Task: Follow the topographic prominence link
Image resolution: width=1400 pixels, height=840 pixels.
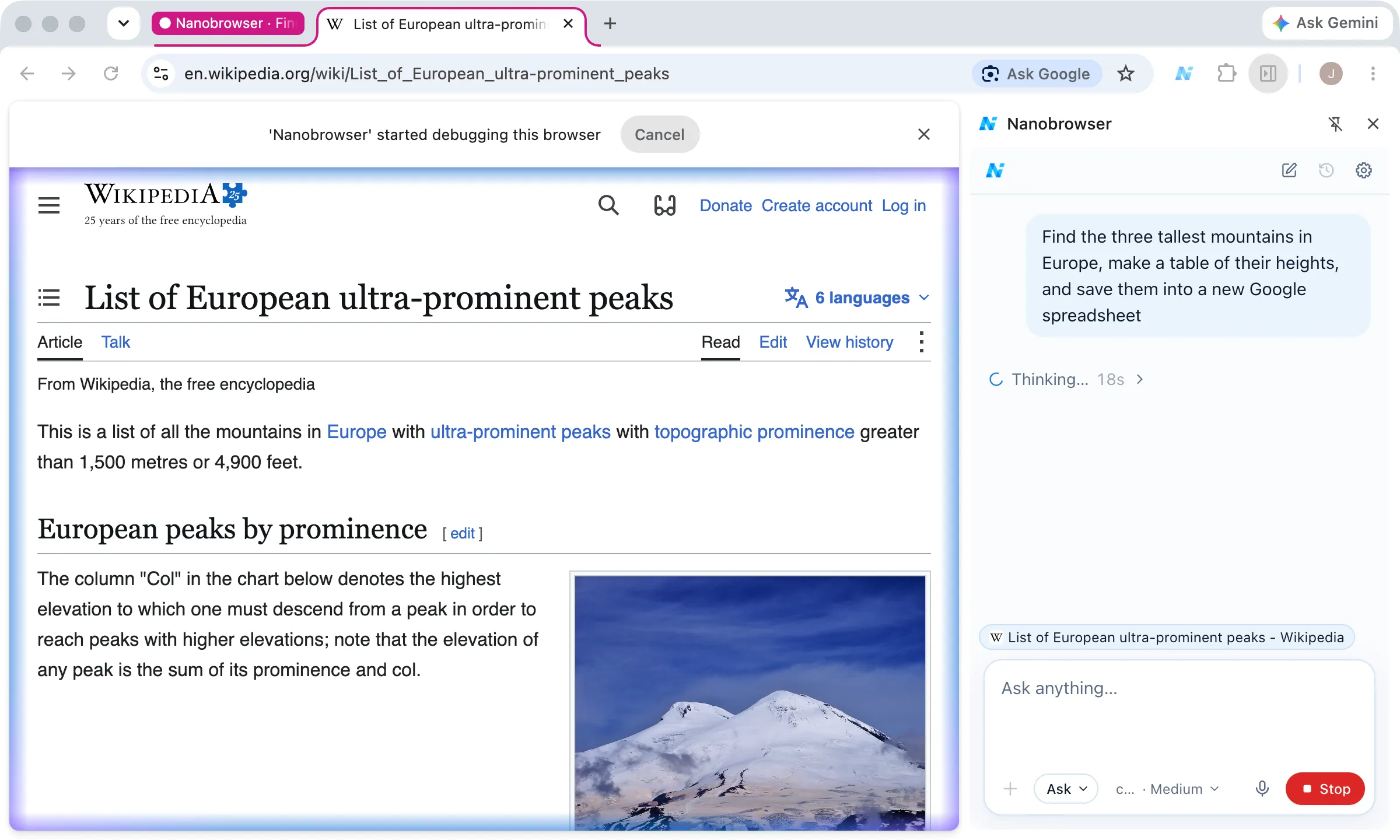Action: pyautogui.click(x=754, y=432)
